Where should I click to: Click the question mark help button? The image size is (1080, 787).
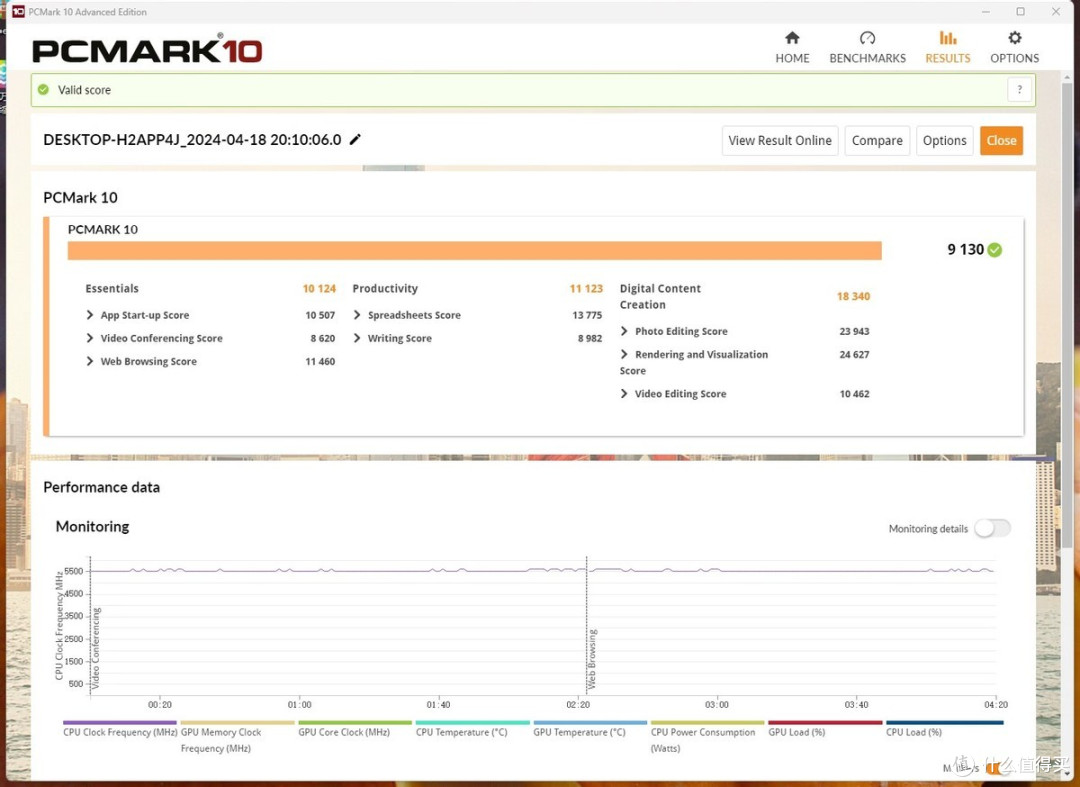(1019, 90)
